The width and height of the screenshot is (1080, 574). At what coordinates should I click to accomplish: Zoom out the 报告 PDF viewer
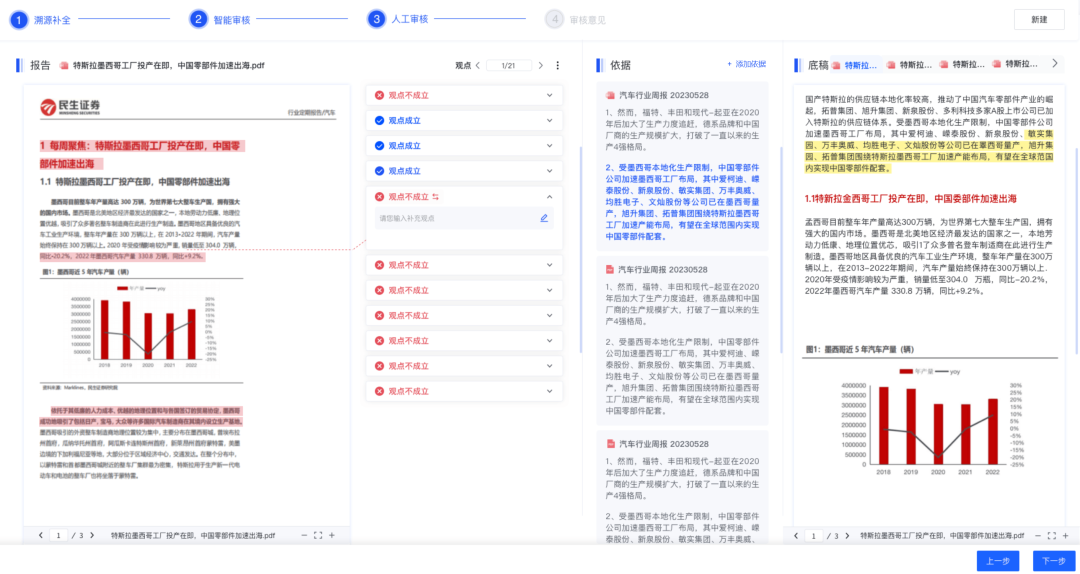(x=304, y=535)
